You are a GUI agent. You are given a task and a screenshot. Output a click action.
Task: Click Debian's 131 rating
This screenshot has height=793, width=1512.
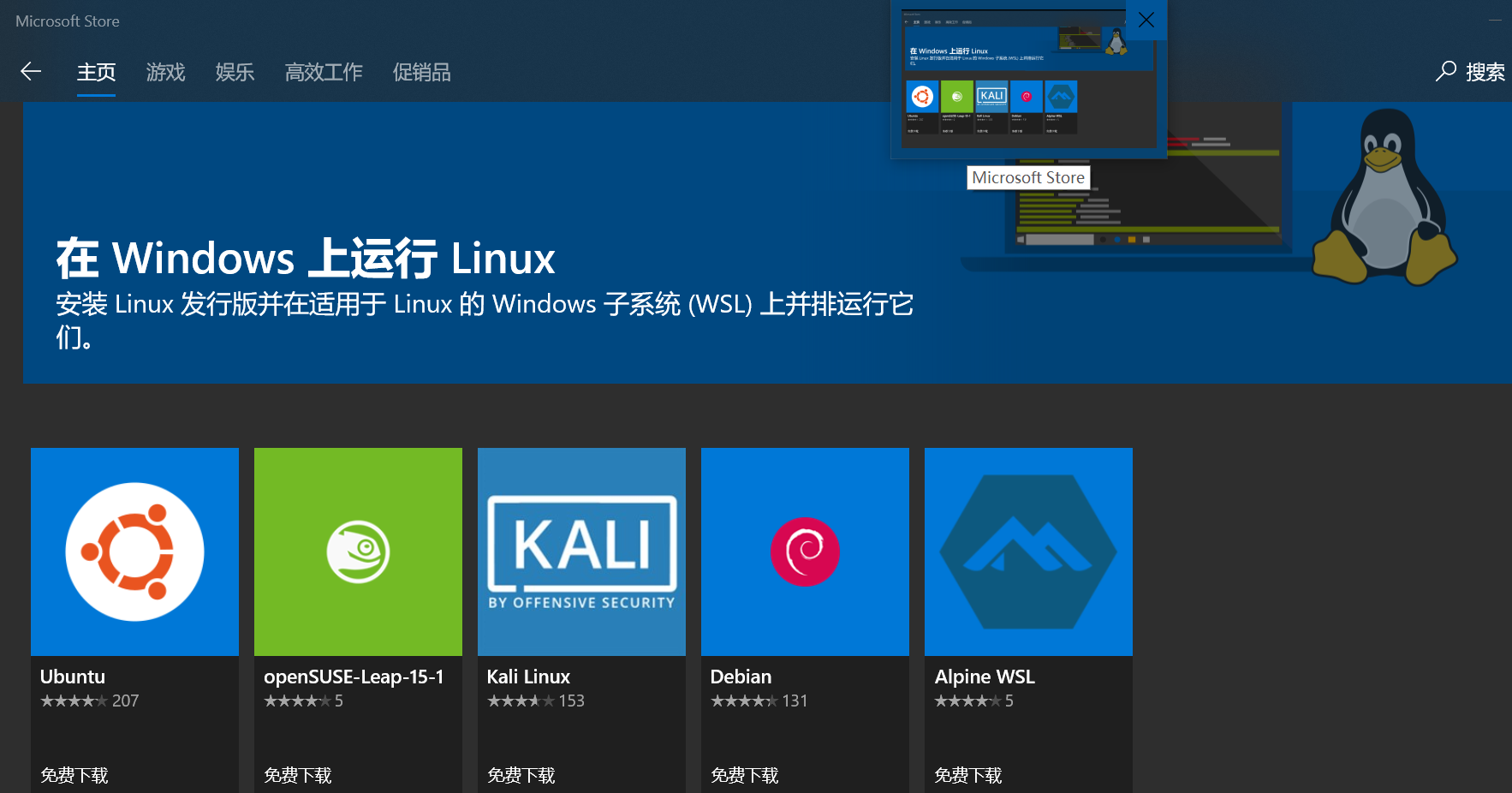759,701
